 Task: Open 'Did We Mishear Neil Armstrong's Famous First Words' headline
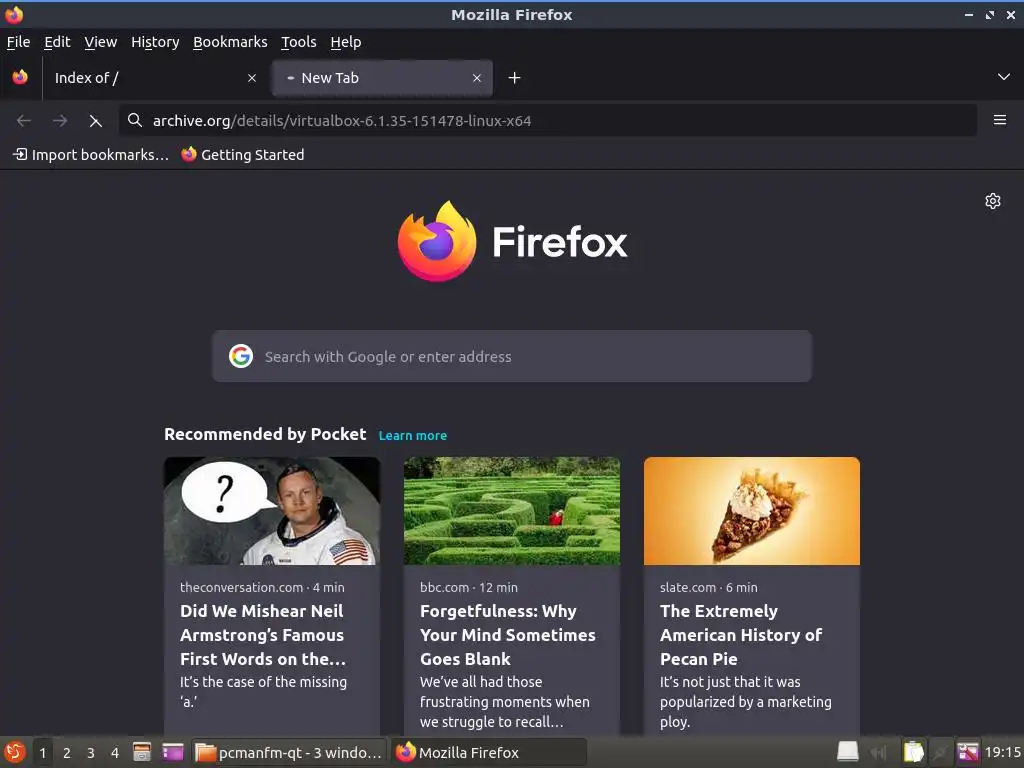263,635
